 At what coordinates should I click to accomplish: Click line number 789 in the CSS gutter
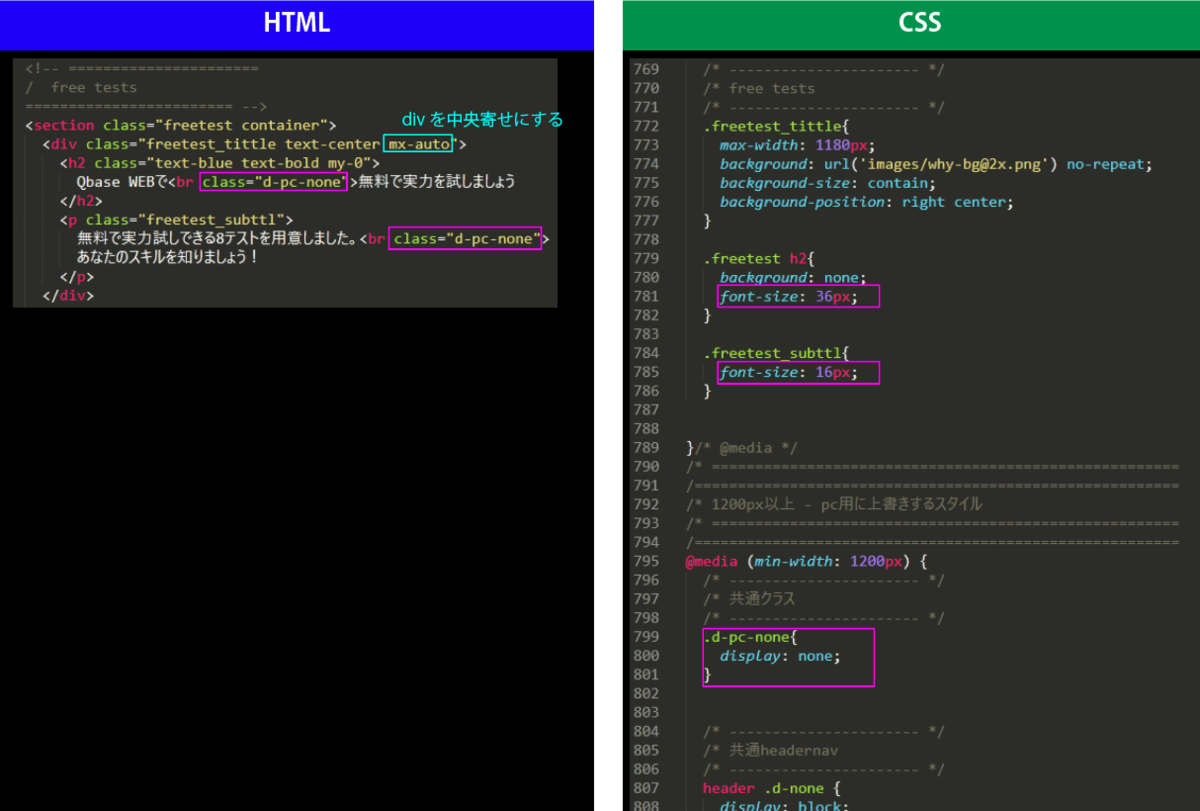pyautogui.click(x=647, y=447)
